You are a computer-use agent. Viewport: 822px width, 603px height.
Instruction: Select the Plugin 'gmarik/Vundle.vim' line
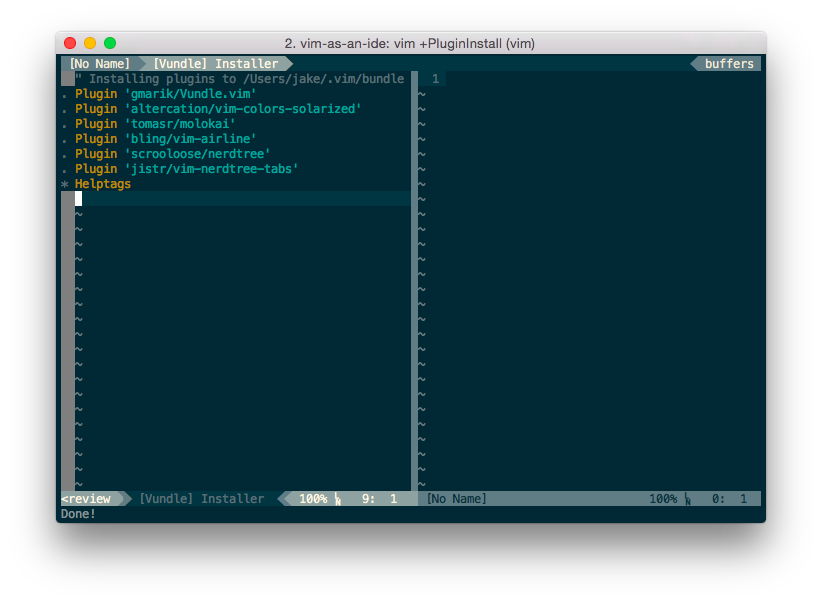coord(166,94)
